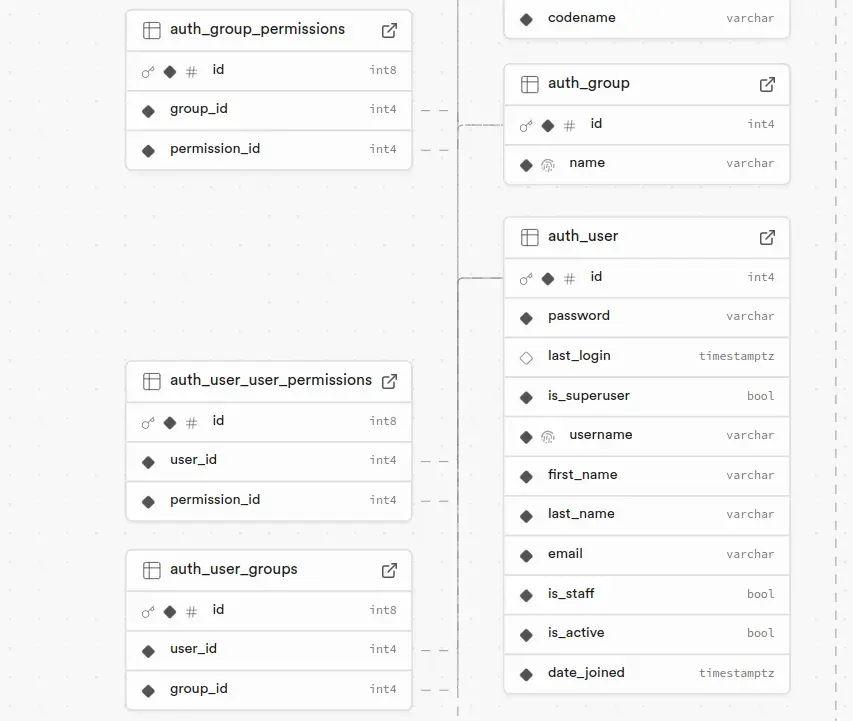Screen dimensions: 853x721
Task: Open auth_user table external link icon
Action: click(x=767, y=237)
